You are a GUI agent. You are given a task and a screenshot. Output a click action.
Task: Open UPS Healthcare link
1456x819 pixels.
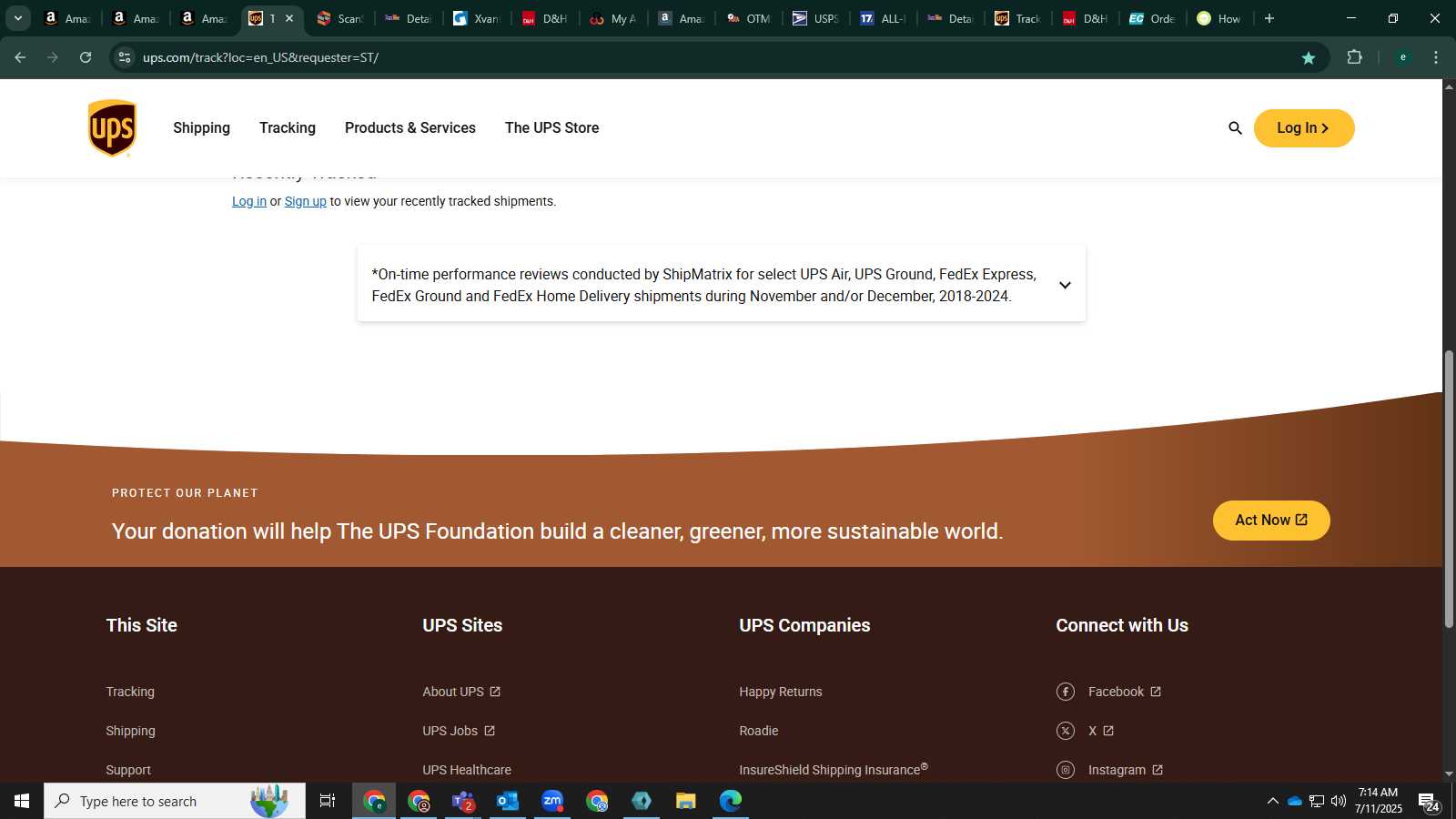coord(467,770)
